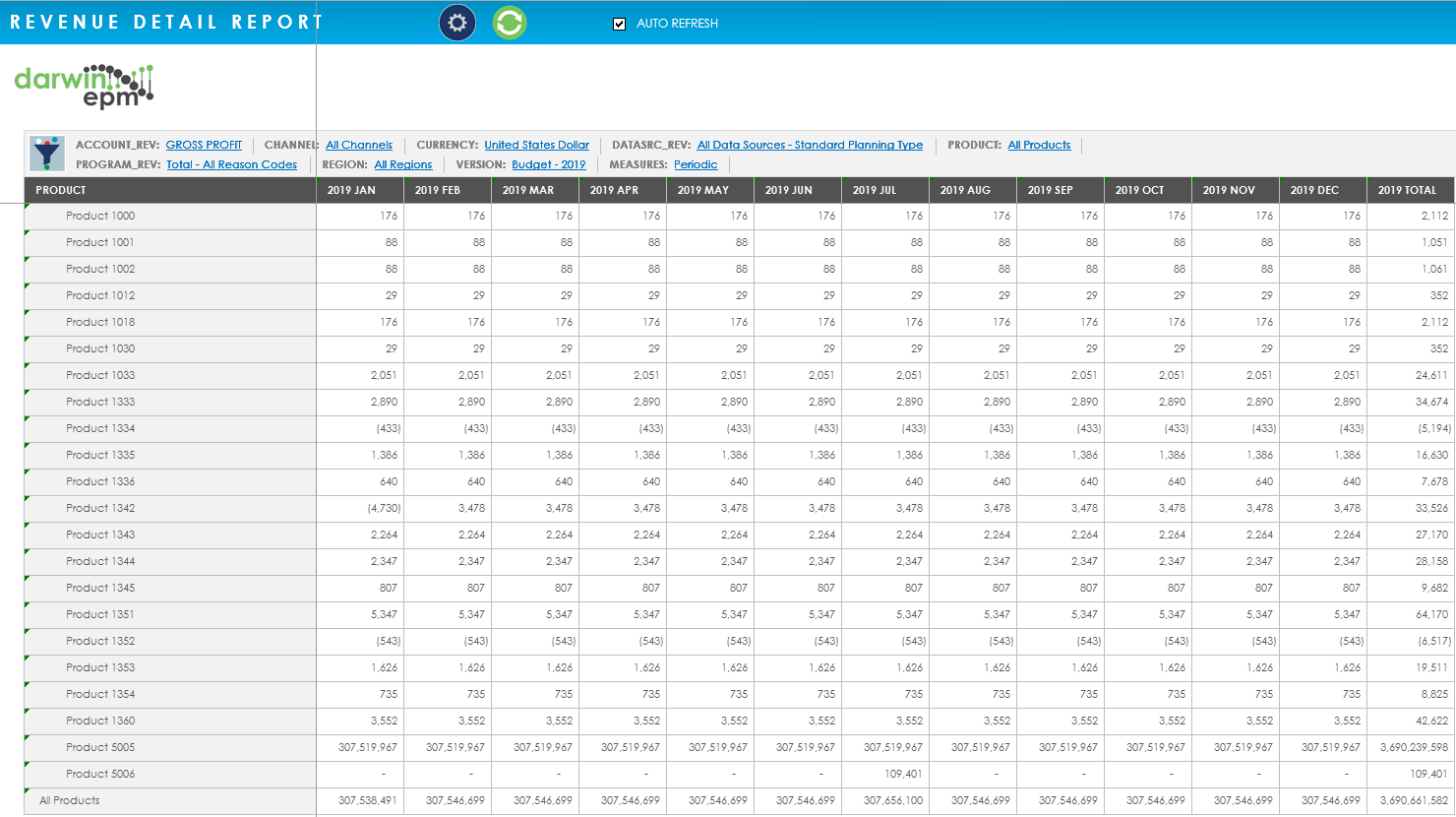Open the settings gear icon
Image resolution: width=1456 pixels, height=817 pixels.
click(456, 23)
